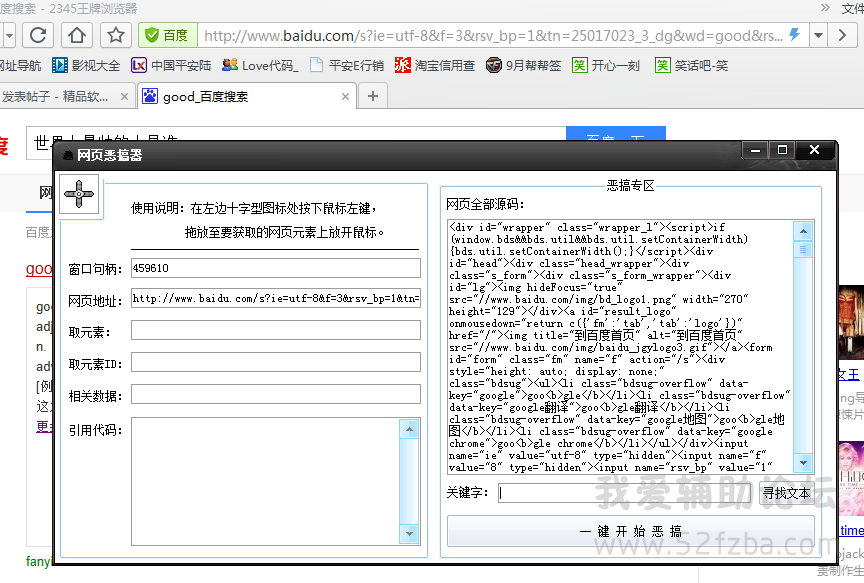Screen dimensions: 864x583
Task: Open 平安E行销 bookmark
Action: 347,66
